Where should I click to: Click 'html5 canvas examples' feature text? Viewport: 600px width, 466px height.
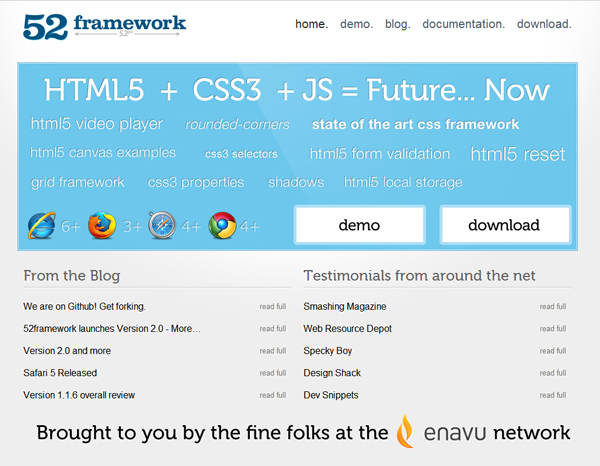[103, 153]
